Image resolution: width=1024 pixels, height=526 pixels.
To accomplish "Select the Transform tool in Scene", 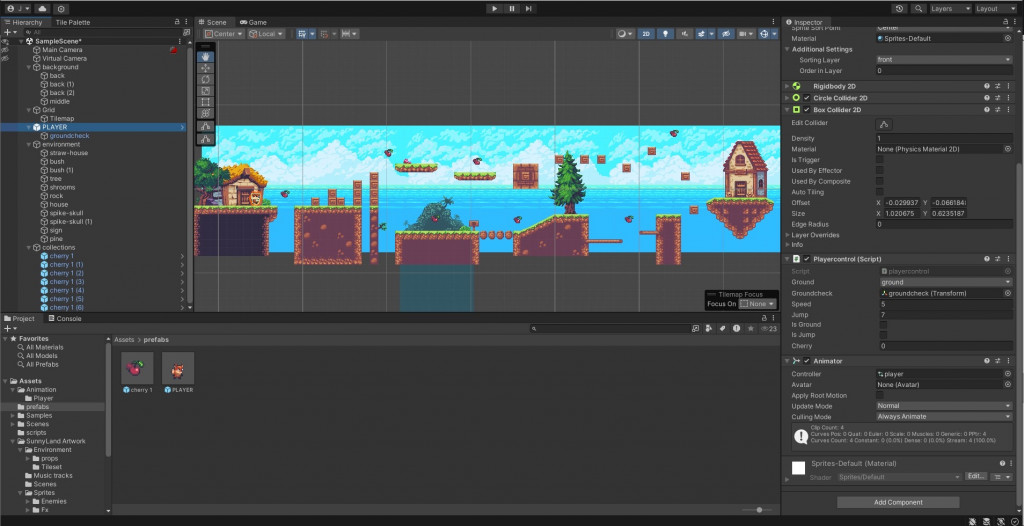I will 206,113.
